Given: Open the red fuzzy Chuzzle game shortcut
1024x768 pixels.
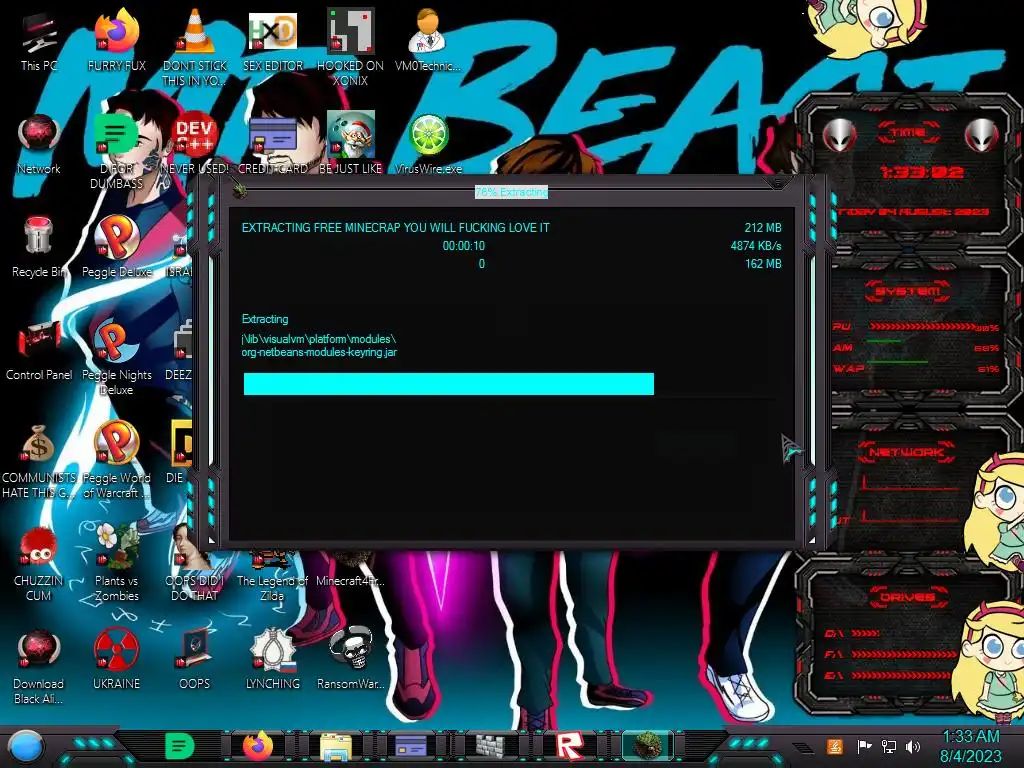Looking at the screenshot, I should click(x=39, y=564).
